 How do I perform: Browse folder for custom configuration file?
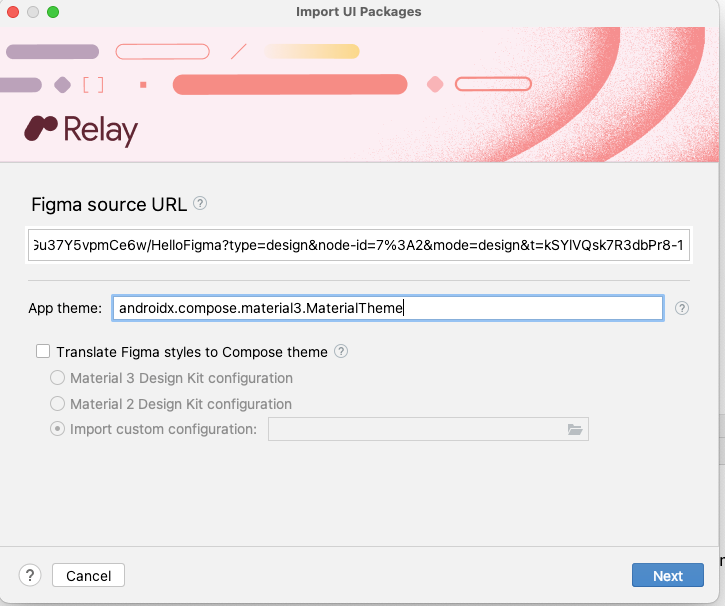575,429
